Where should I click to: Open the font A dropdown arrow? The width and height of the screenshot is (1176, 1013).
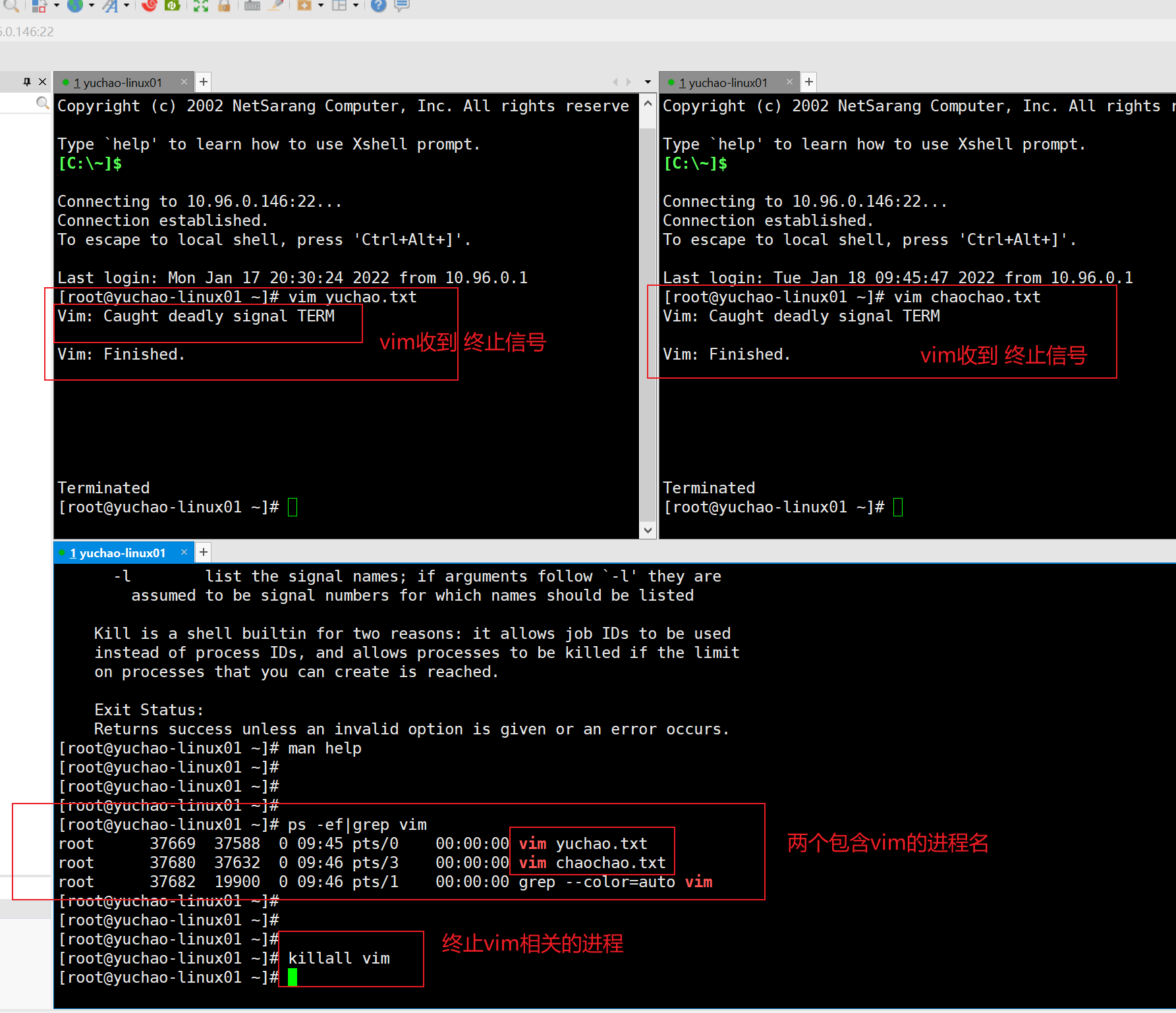pos(126,6)
